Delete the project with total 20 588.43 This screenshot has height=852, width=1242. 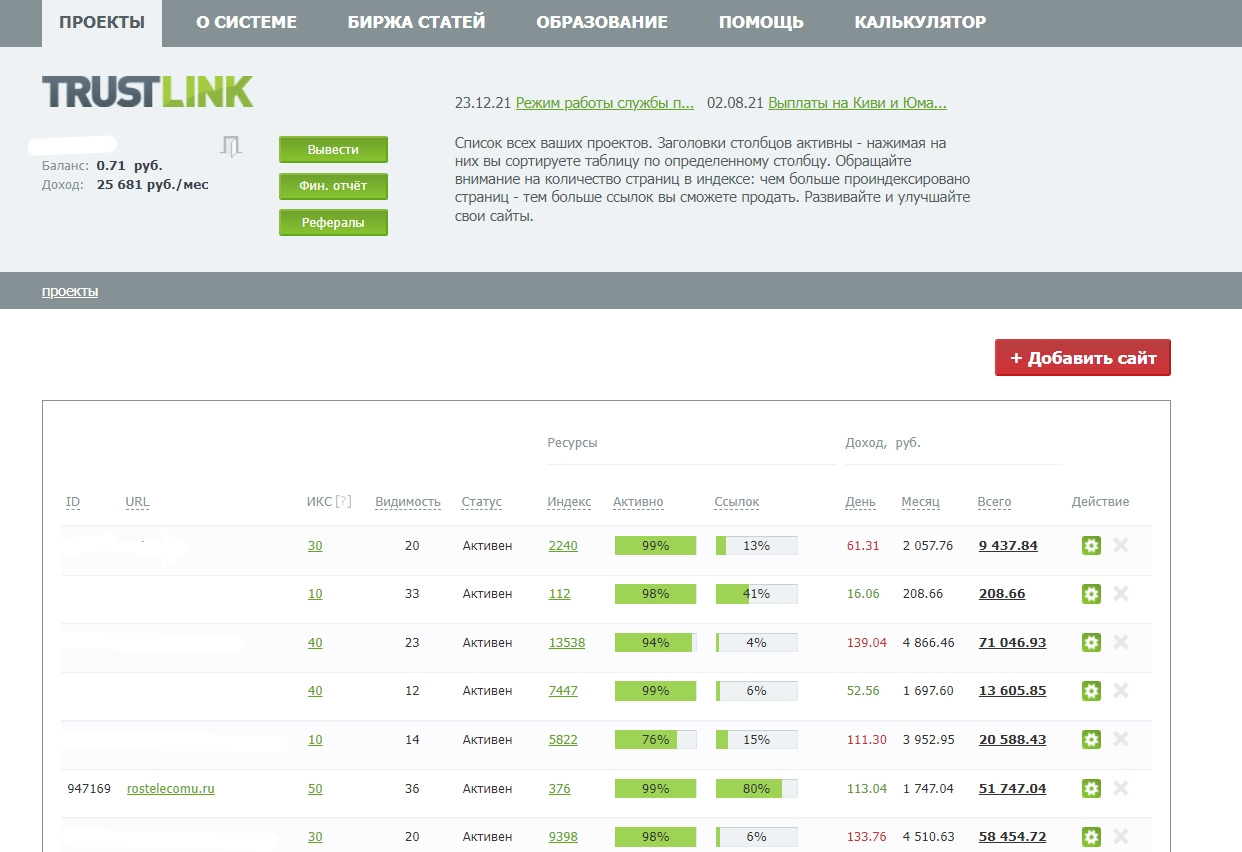click(1121, 739)
